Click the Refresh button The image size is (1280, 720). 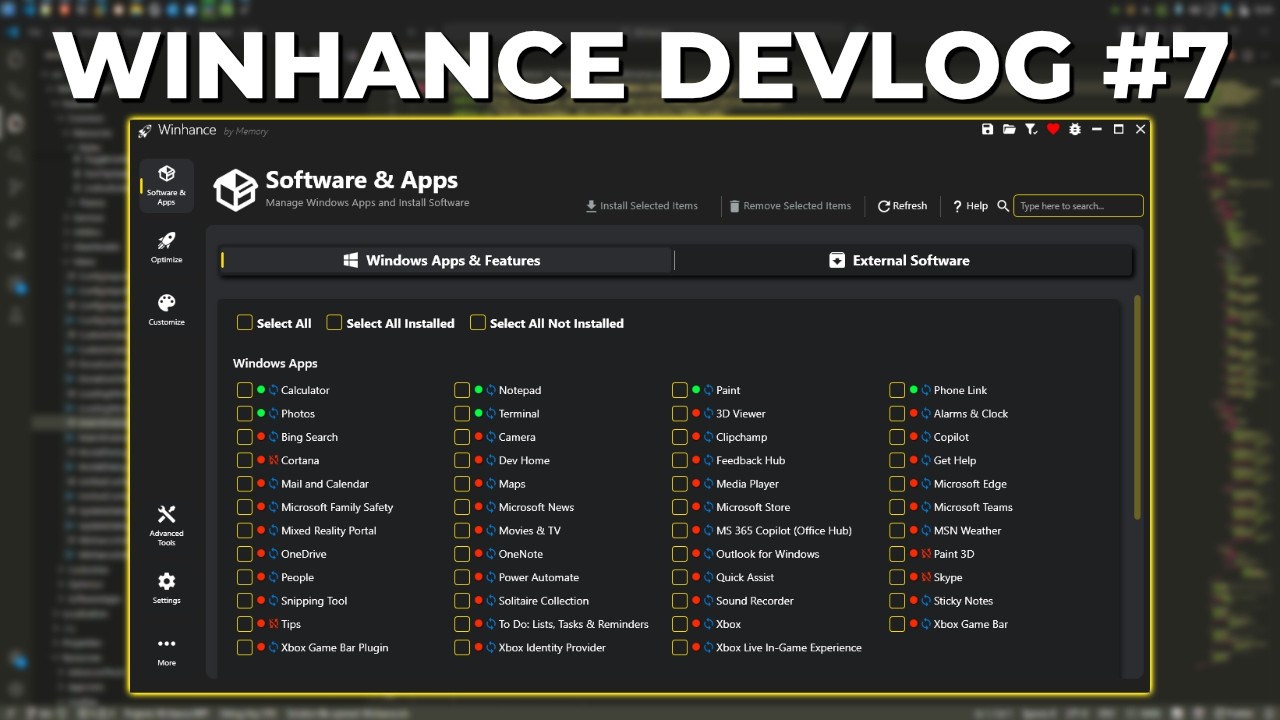[902, 206]
